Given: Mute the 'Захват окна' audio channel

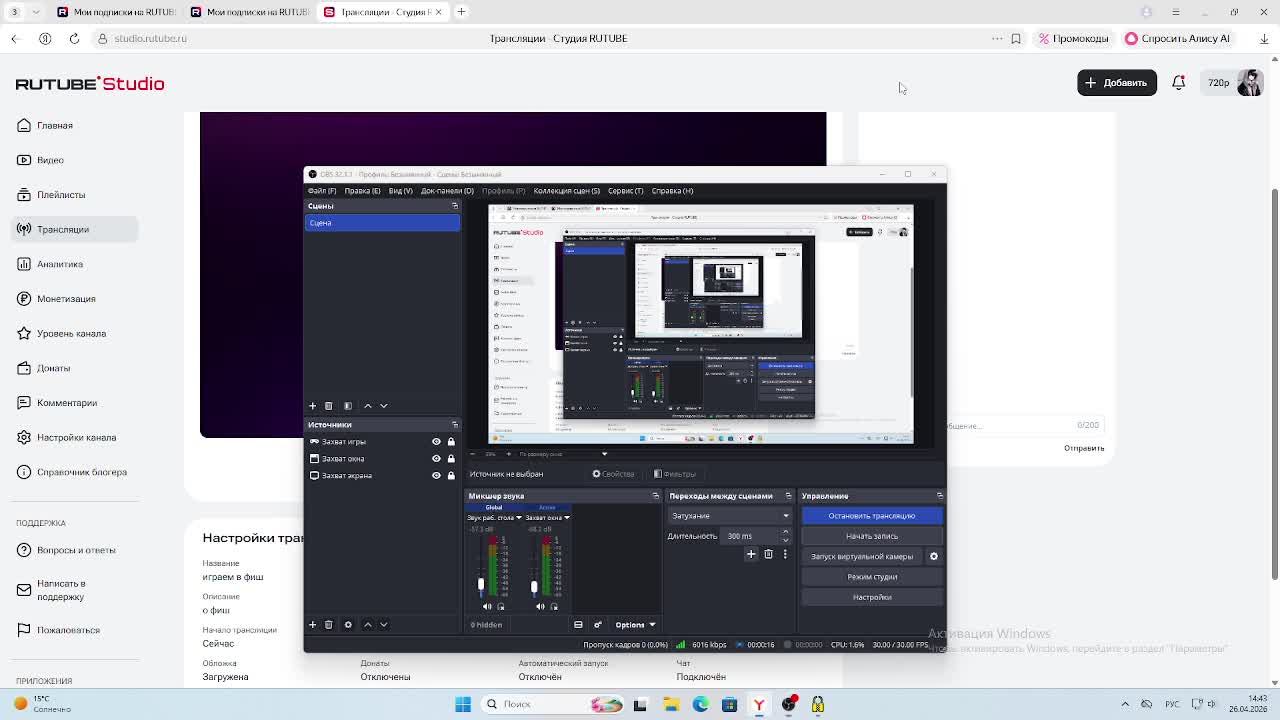Looking at the screenshot, I should pos(540,606).
